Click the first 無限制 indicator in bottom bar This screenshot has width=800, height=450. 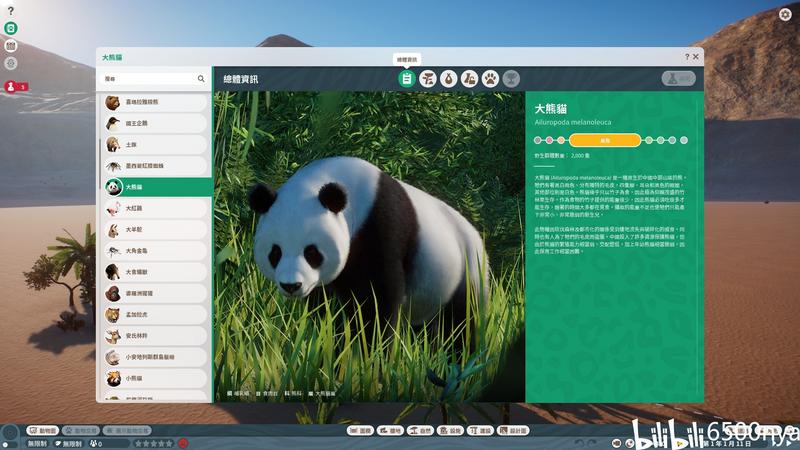[38, 444]
